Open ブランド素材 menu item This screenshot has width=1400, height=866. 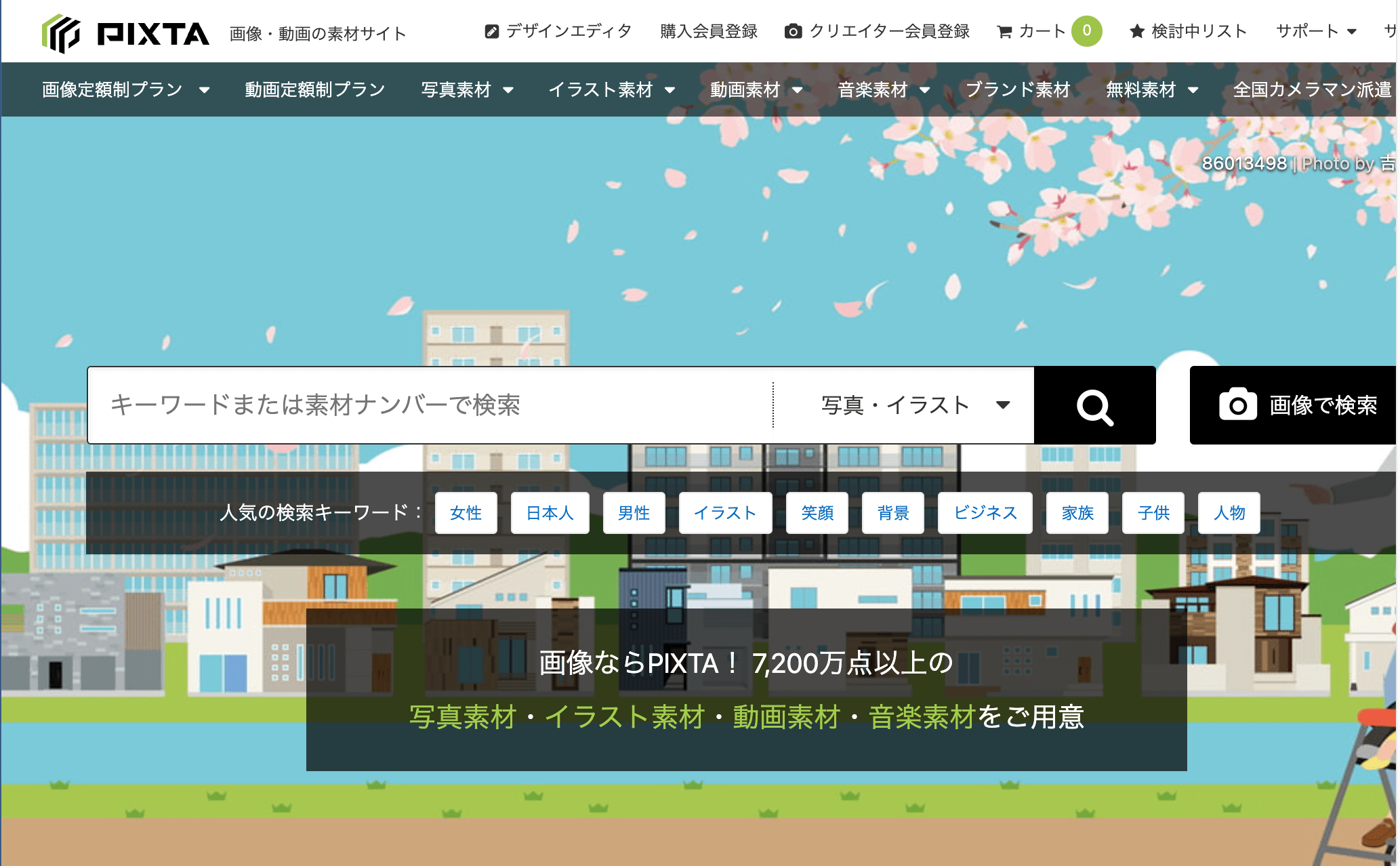[x=1018, y=89]
